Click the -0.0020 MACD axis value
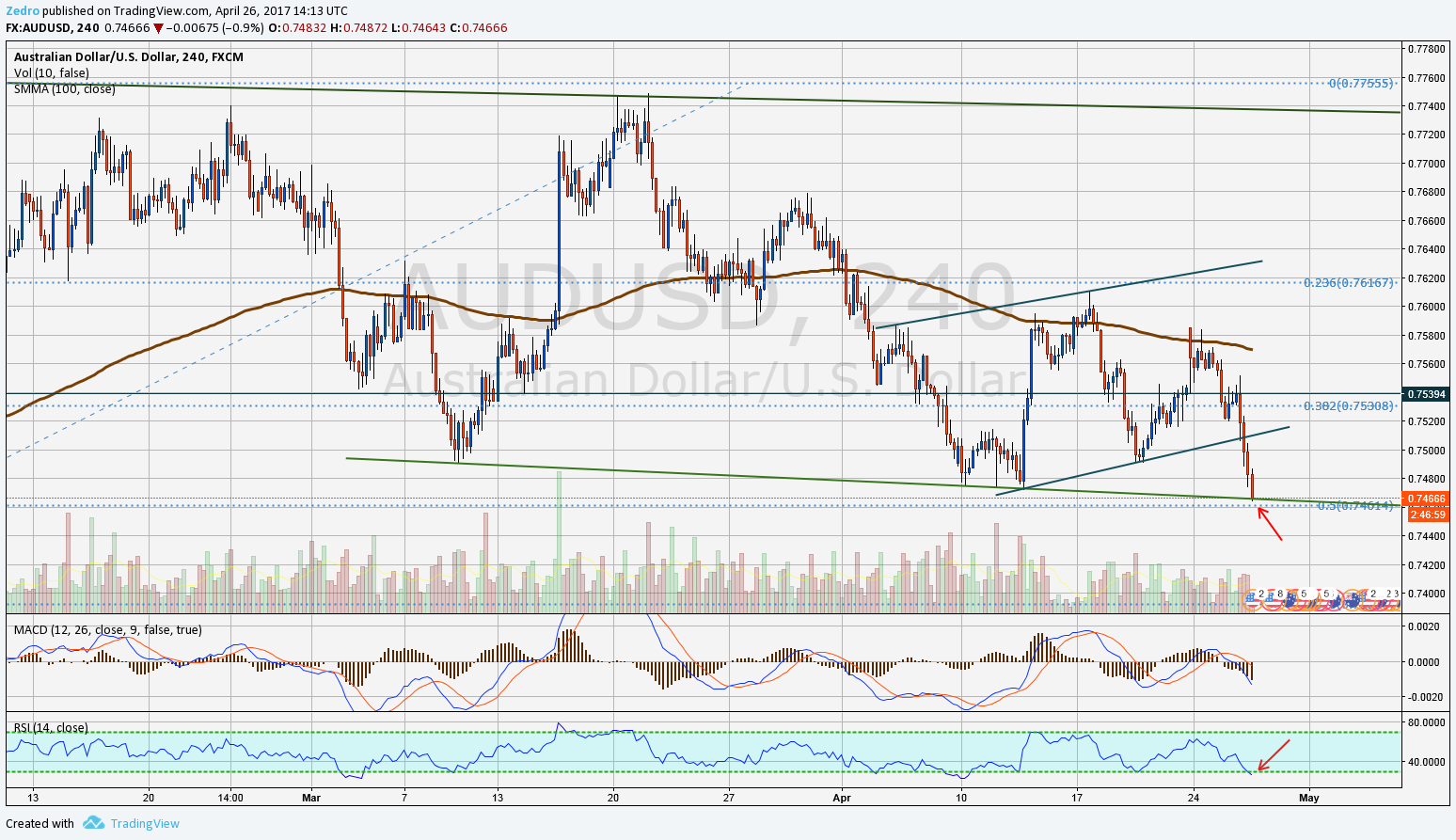This screenshot has width=1456, height=840. click(1423, 697)
